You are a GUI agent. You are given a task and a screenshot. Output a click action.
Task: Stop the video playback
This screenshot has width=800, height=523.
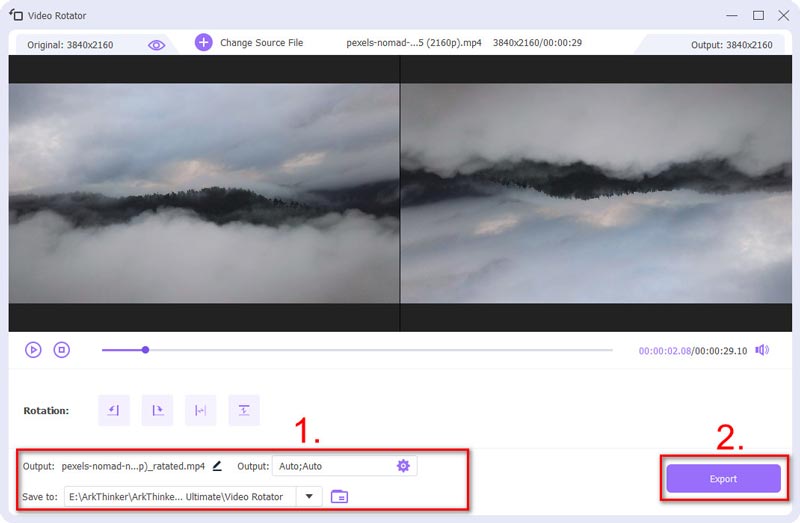[62, 350]
